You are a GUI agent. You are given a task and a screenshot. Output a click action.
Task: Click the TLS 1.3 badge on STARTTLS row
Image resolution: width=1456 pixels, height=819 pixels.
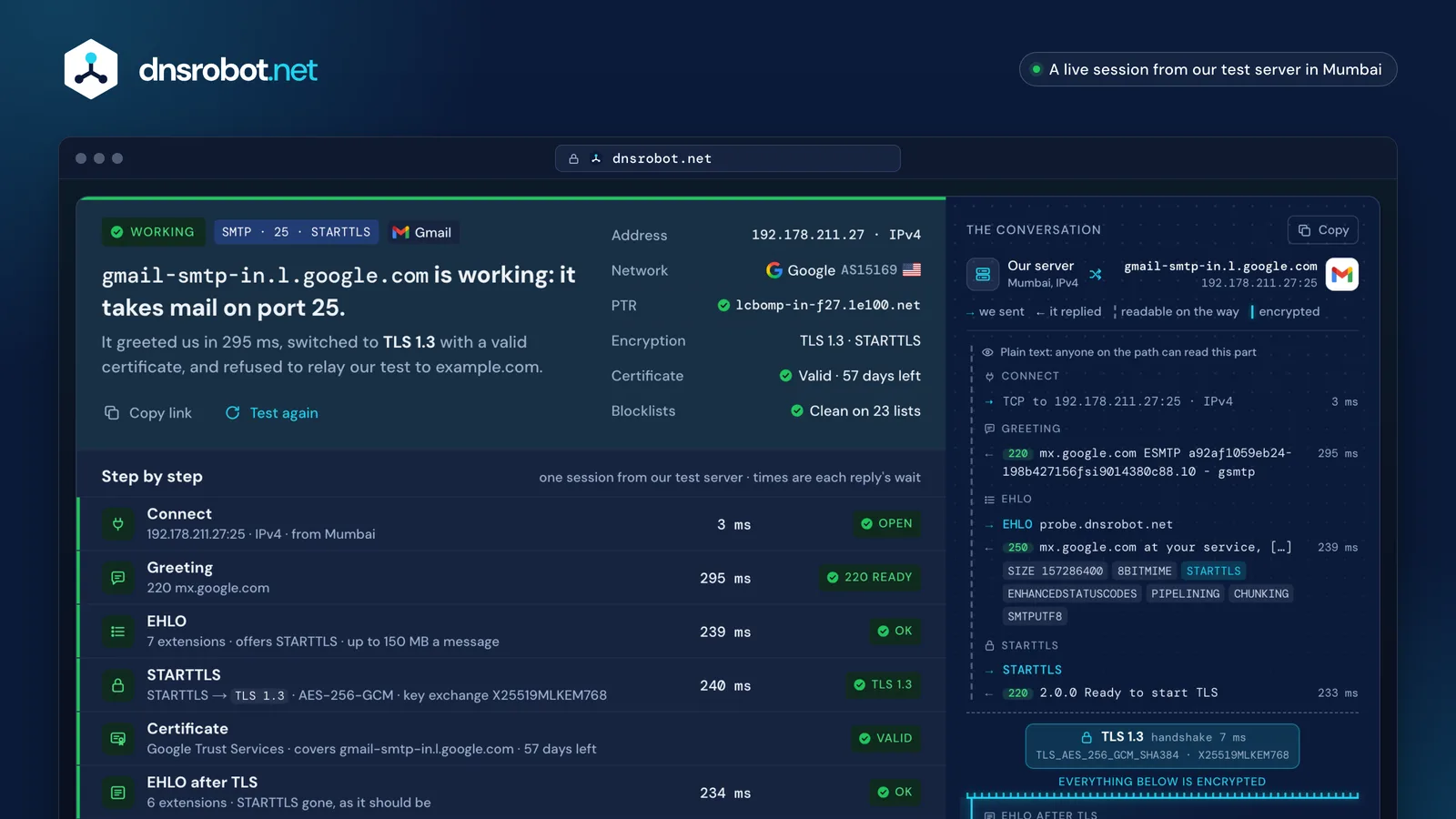(883, 684)
